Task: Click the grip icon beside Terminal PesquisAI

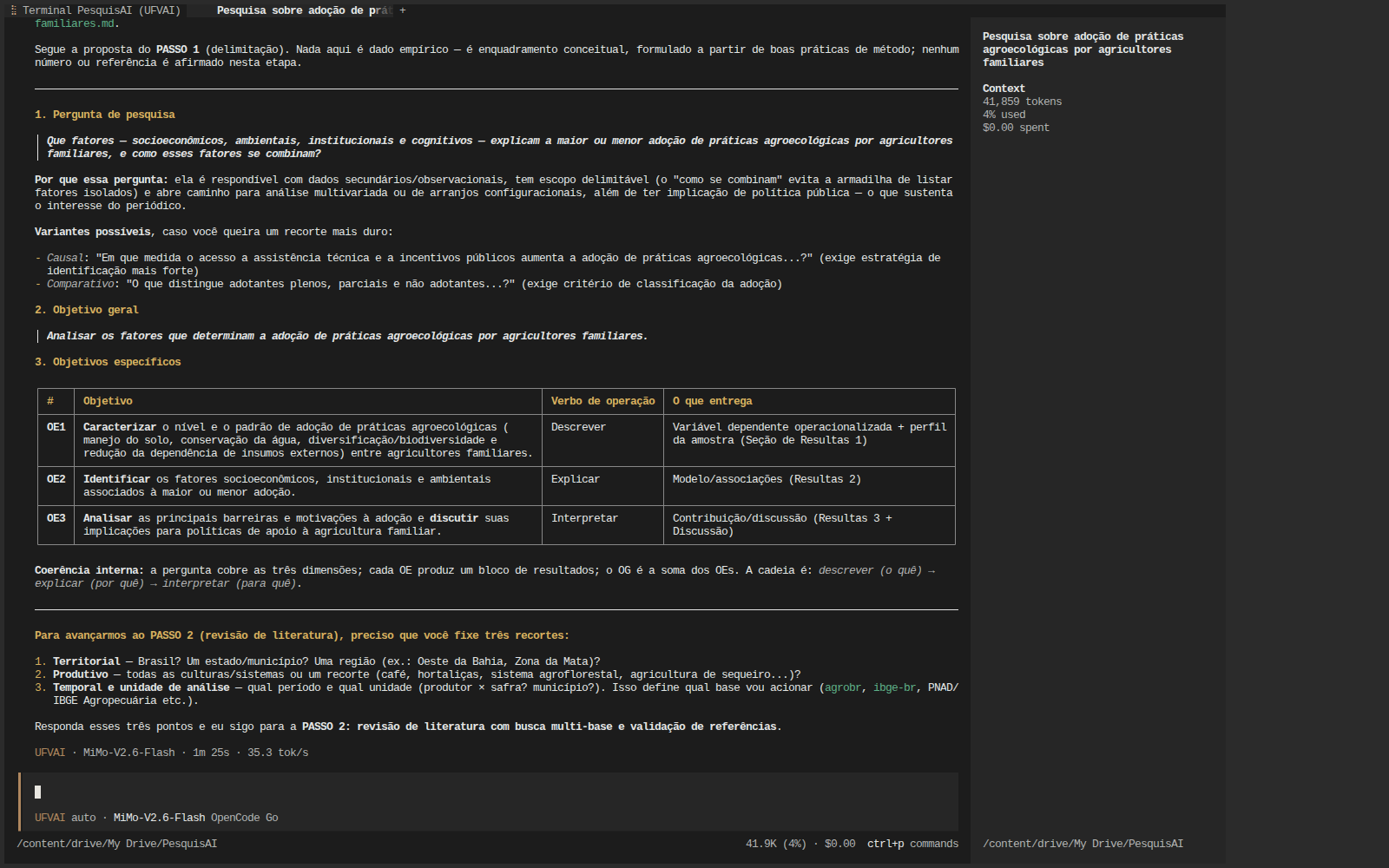Action: [13, 10]
